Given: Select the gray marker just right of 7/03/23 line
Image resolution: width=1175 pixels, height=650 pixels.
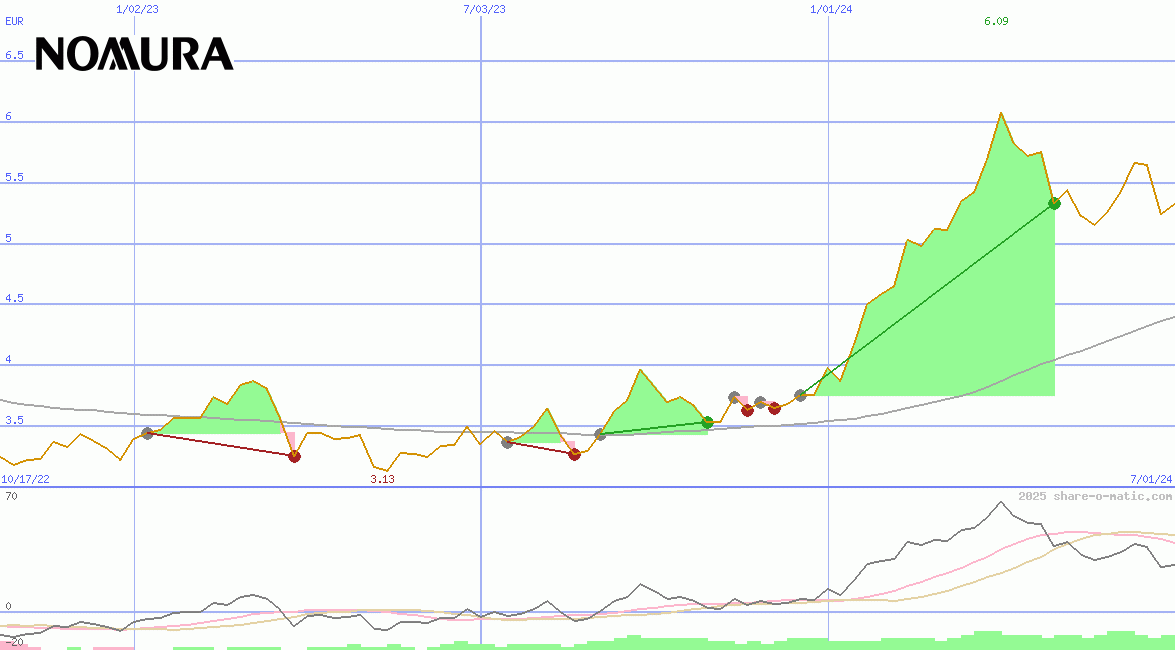Looking at the screenshot, I should click(507, 442).
